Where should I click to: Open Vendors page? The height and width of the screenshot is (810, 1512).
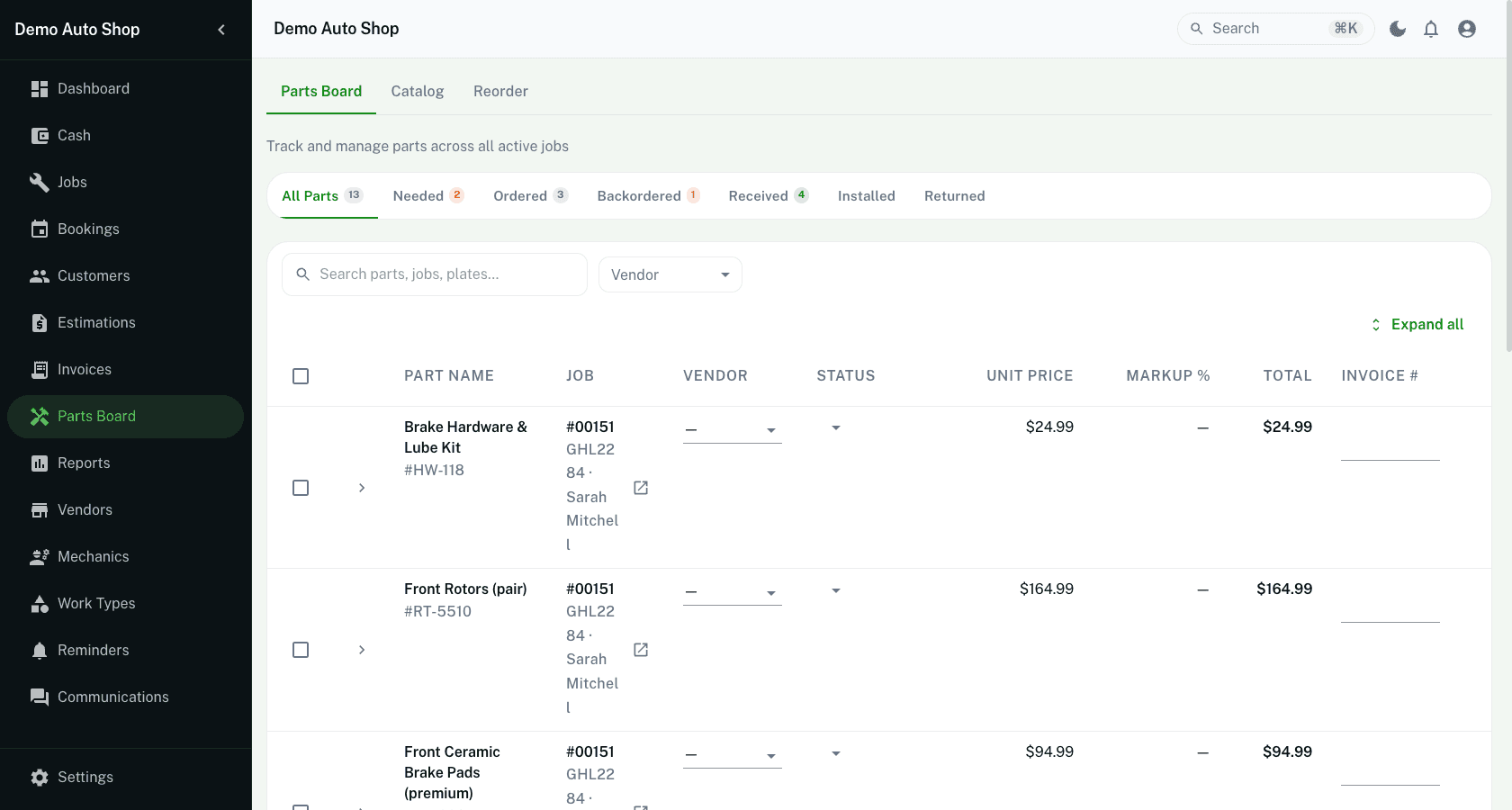click(x=125, y=509)
